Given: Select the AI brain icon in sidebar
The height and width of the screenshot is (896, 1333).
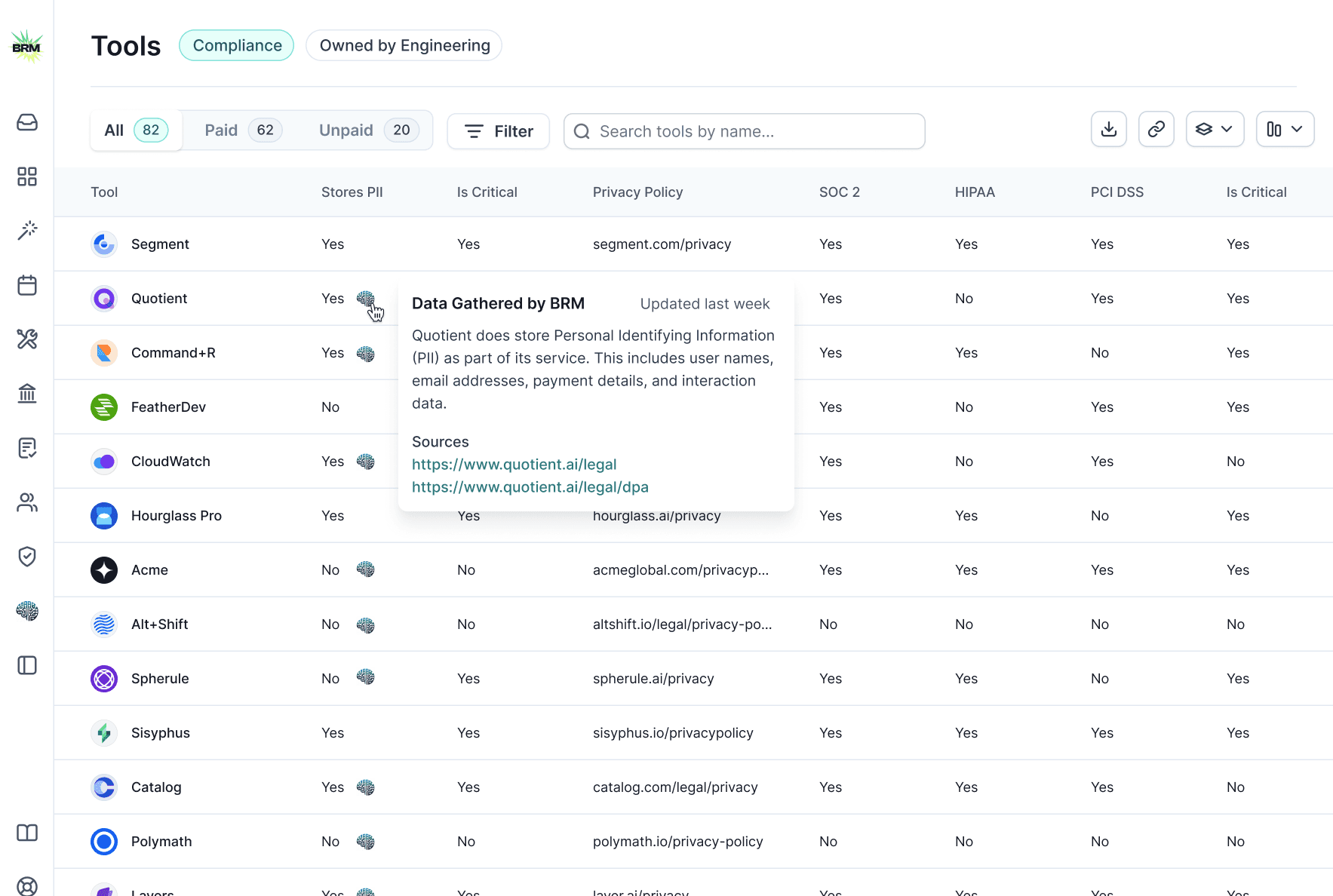Looking at the screenshot, I should (27, 611).
